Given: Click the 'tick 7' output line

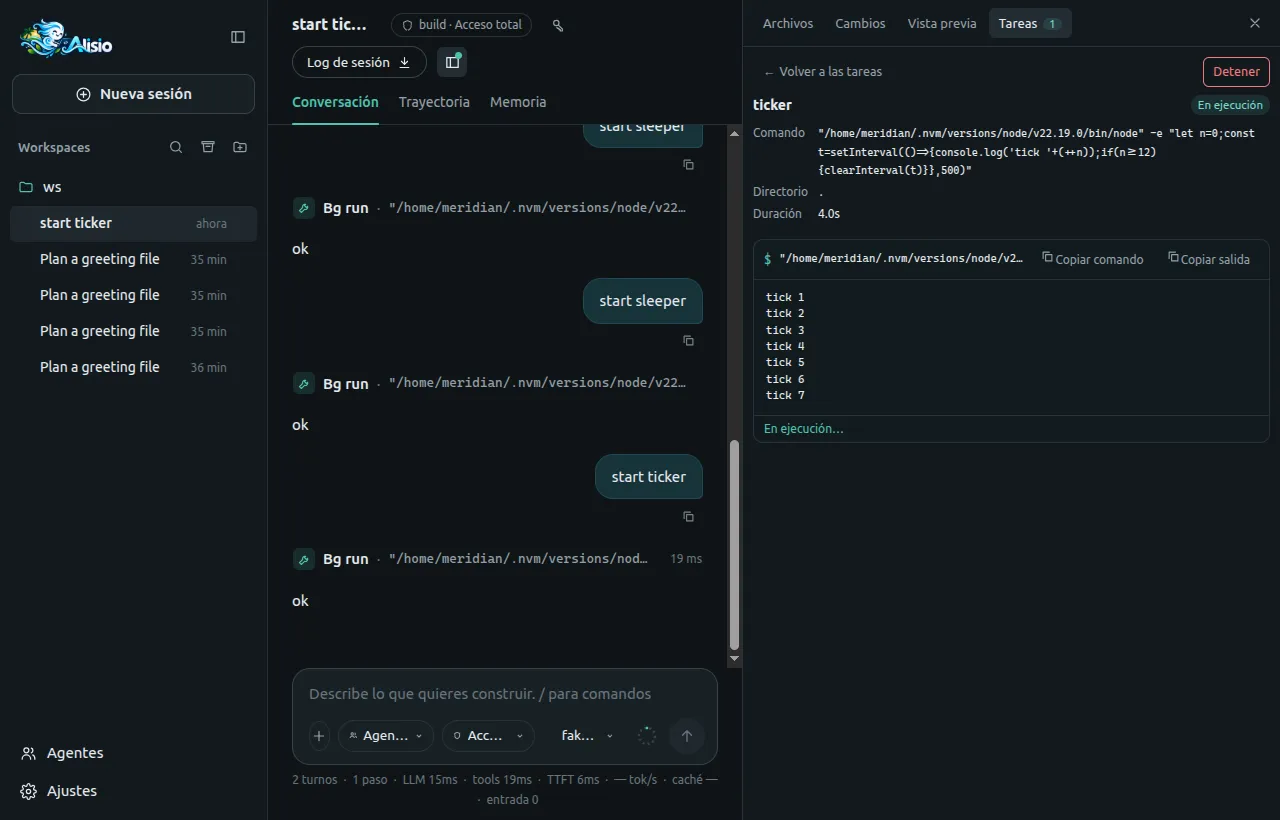Looking at the screenshot, I should pyautogui.click(x=785, y=395).
